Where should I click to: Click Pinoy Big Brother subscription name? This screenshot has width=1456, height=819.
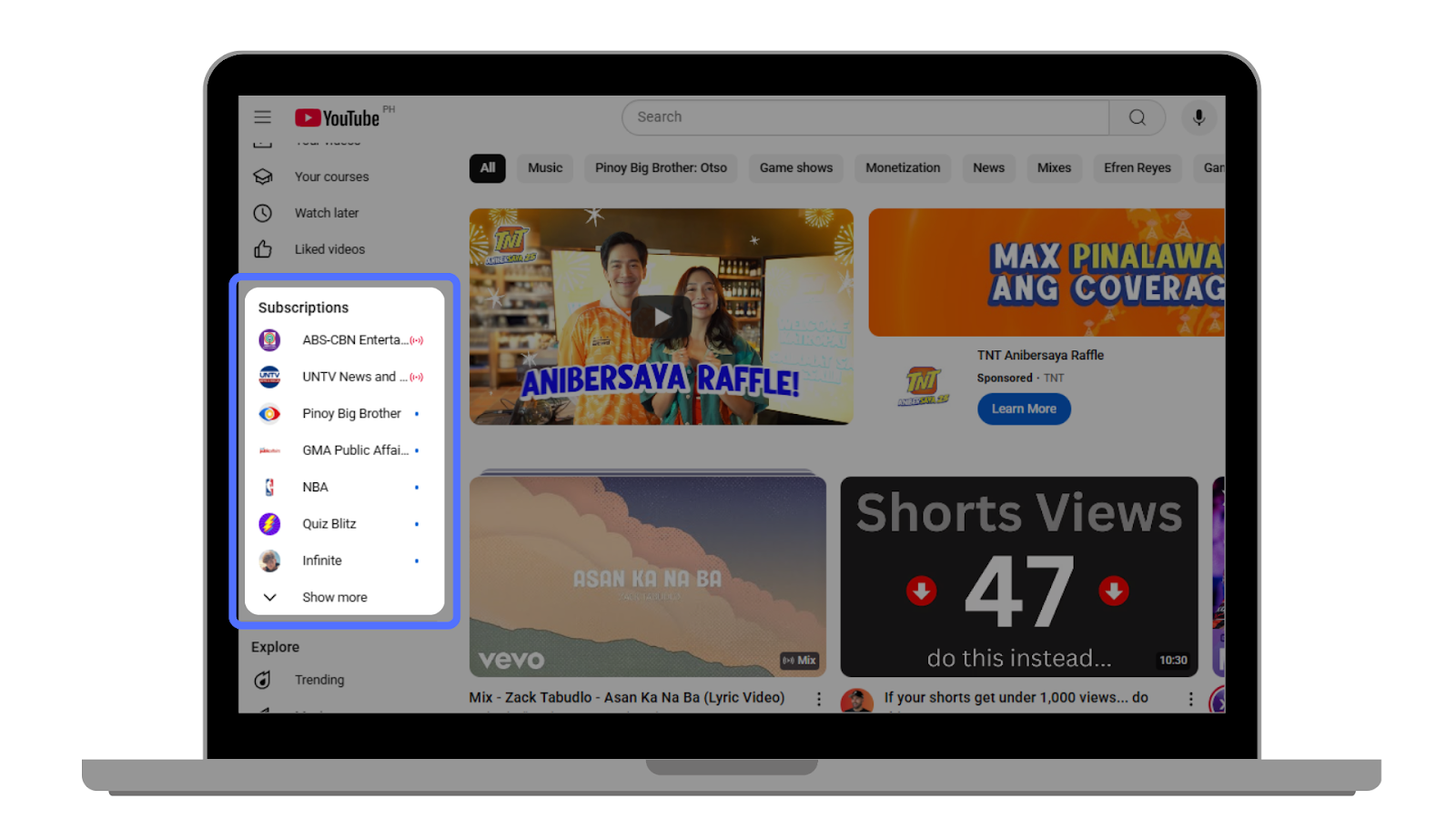click(x=351, y=413)
